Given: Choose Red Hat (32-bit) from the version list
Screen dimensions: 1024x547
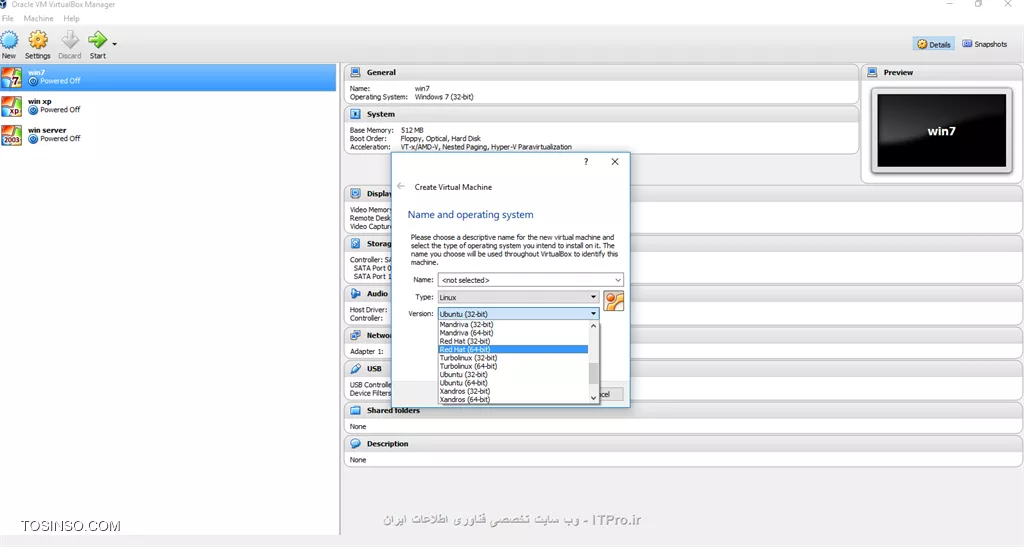Looking at the screenshot, I should (513, 341).
